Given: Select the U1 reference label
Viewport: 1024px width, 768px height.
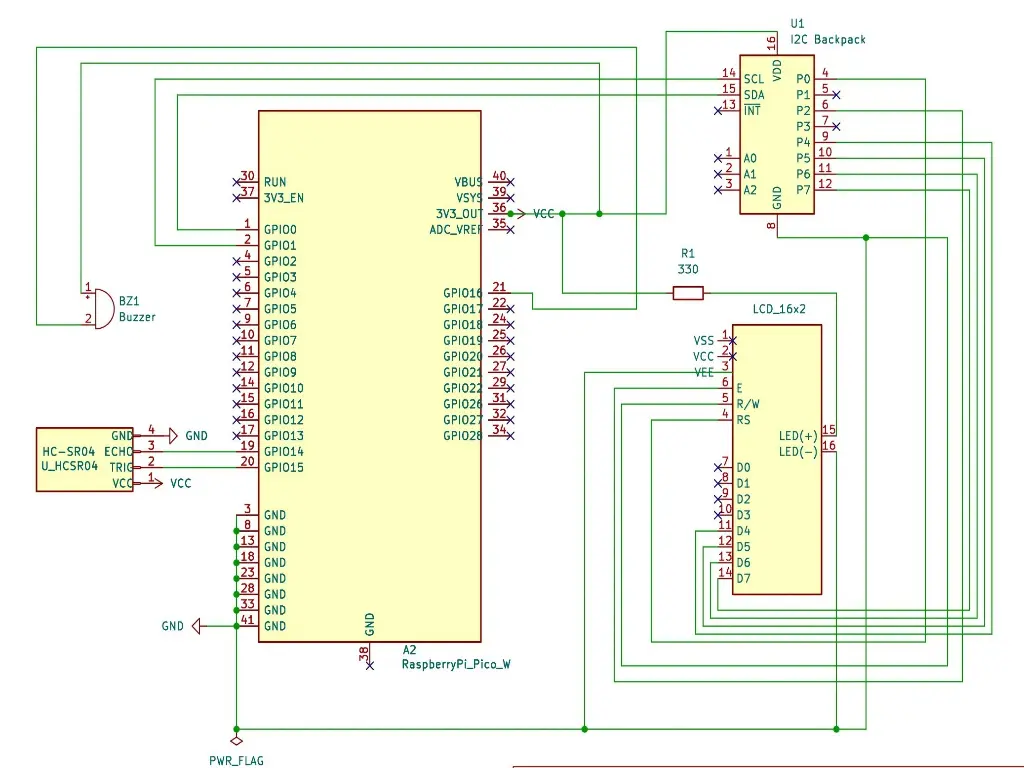Looking at the screenshot, I should (x=797, y=24).
